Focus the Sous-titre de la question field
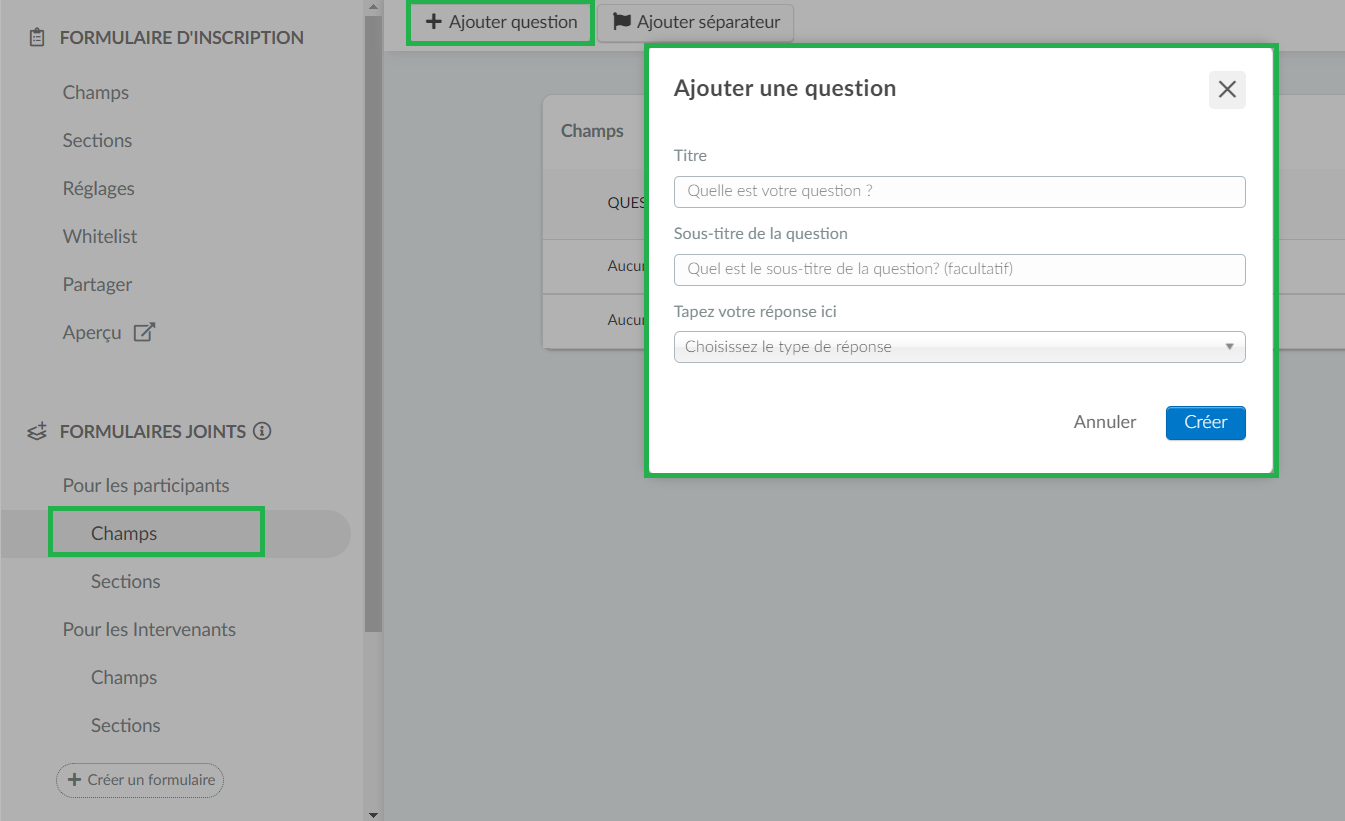 click(x=959, y=269)
